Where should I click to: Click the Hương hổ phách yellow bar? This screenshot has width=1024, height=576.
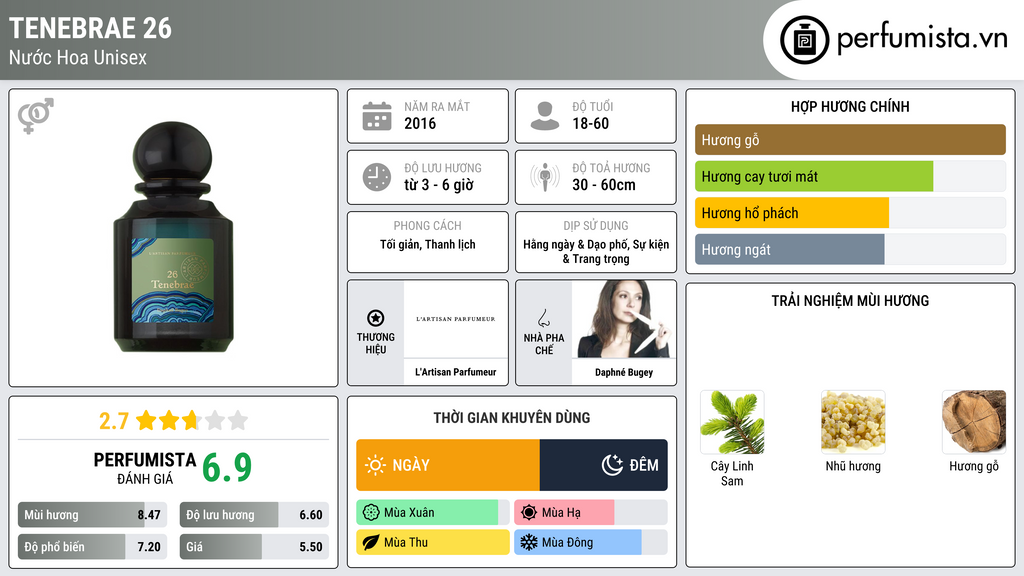(x=792, y=213)
